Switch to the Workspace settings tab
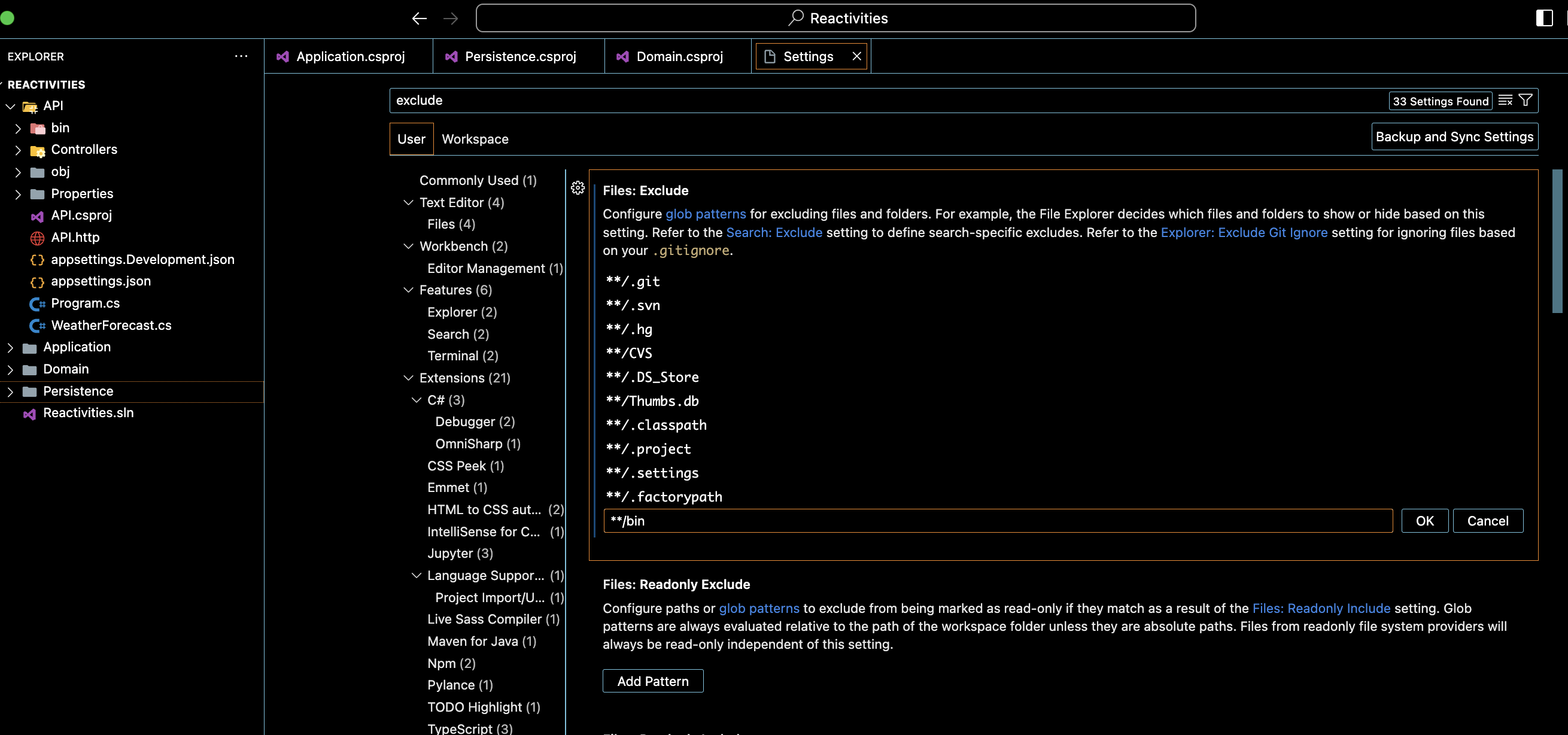The height and width of the screenshot is (735, 1568). (475, 139)
